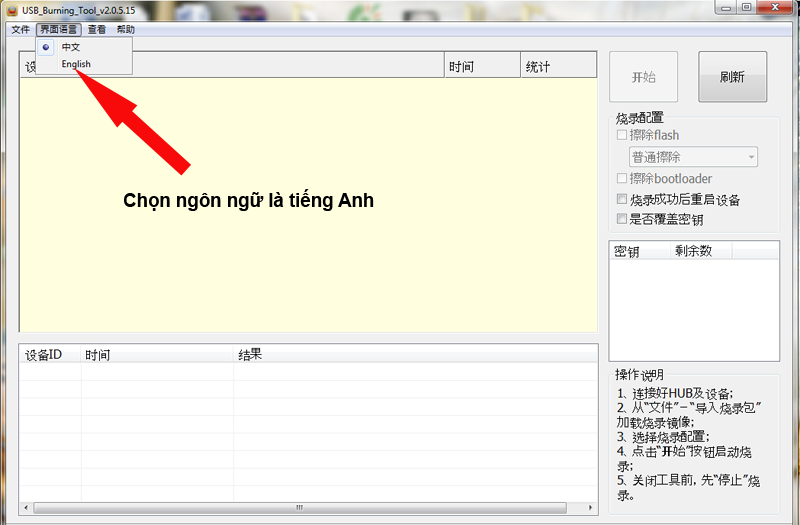Enable 烧录成功后重启设备 checkbox
Image resolution: width=800 pixels, height=525 pixels.
point(622,200)
